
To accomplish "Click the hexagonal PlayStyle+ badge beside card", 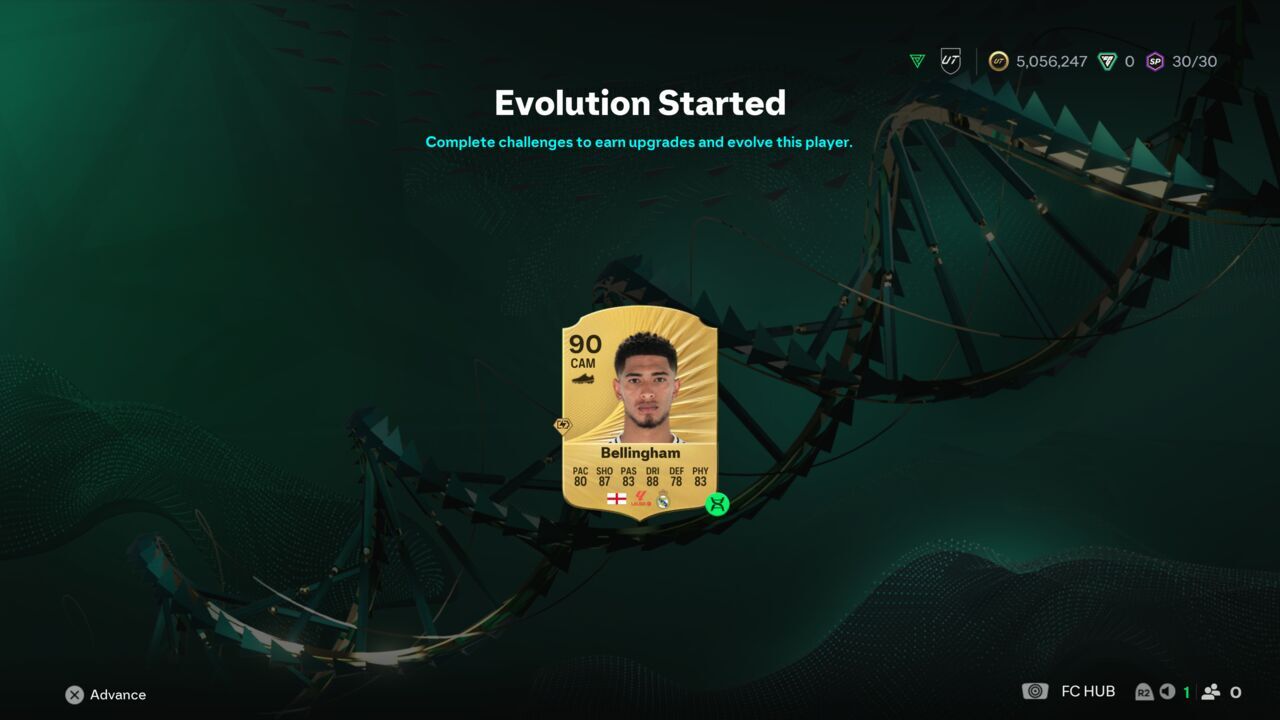I will (562, 424).
